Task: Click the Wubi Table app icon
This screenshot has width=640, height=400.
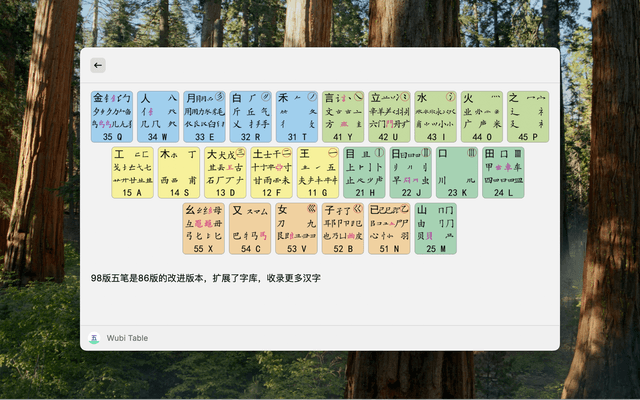Action: point(94,338)
